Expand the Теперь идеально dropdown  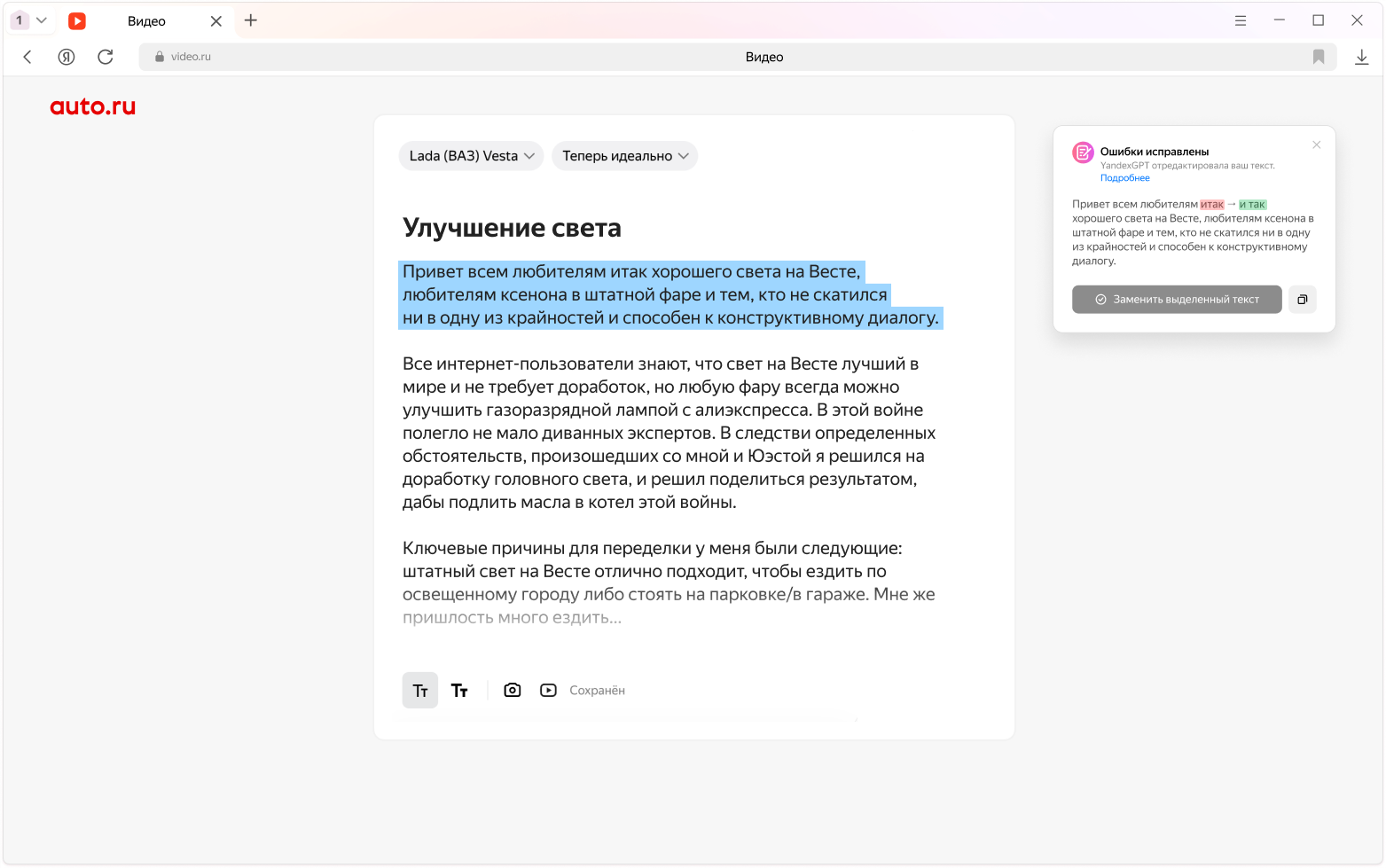pos(624,156)
